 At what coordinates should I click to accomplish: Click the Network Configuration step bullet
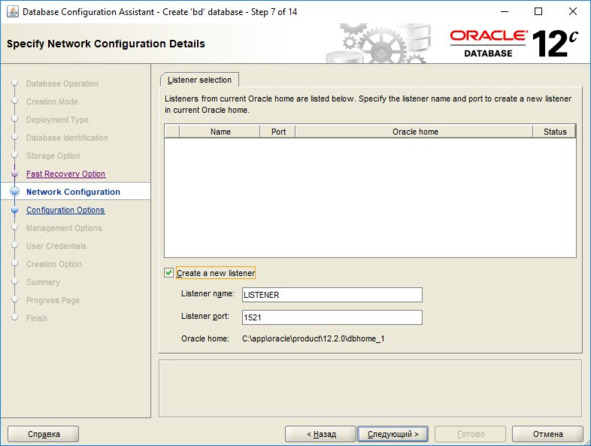[x=15, y=192]
